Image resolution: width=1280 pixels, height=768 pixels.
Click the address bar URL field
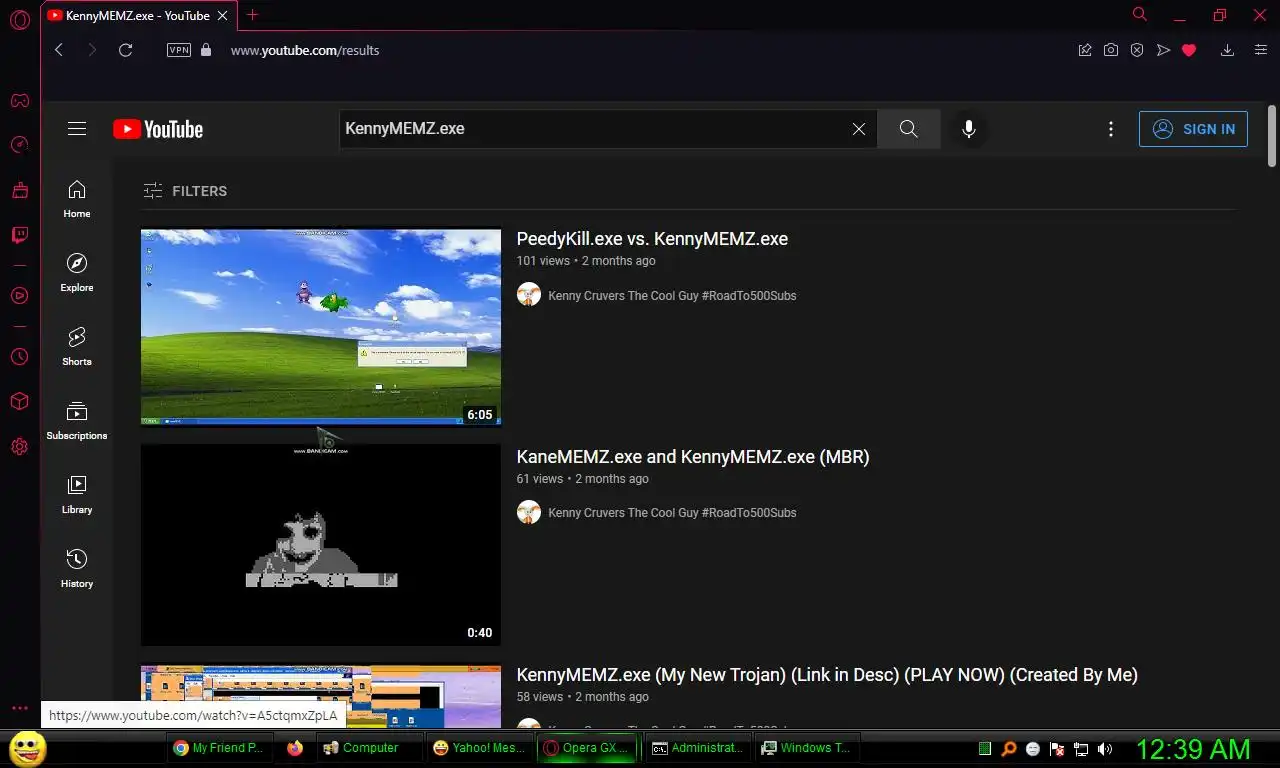pyautogui.click(x=640, y=50)
